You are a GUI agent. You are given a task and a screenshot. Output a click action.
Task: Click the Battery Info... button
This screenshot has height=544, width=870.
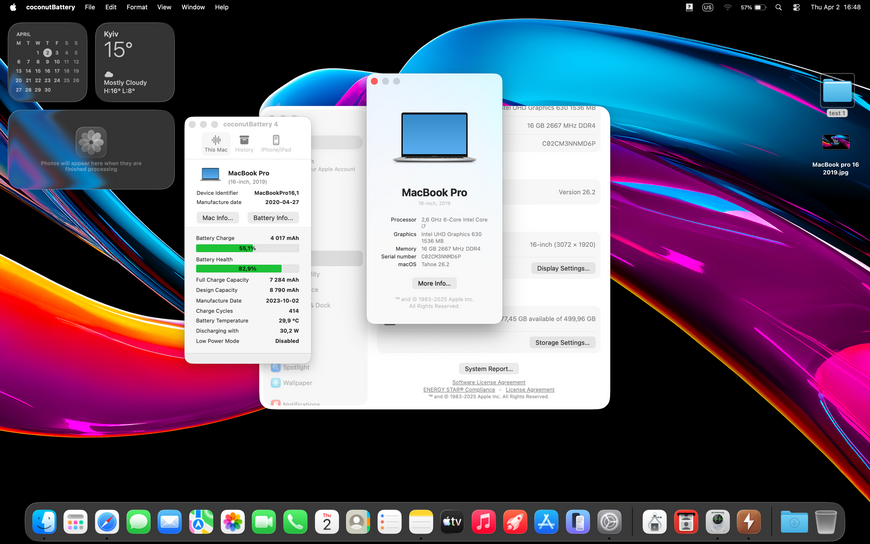point(273,218)
